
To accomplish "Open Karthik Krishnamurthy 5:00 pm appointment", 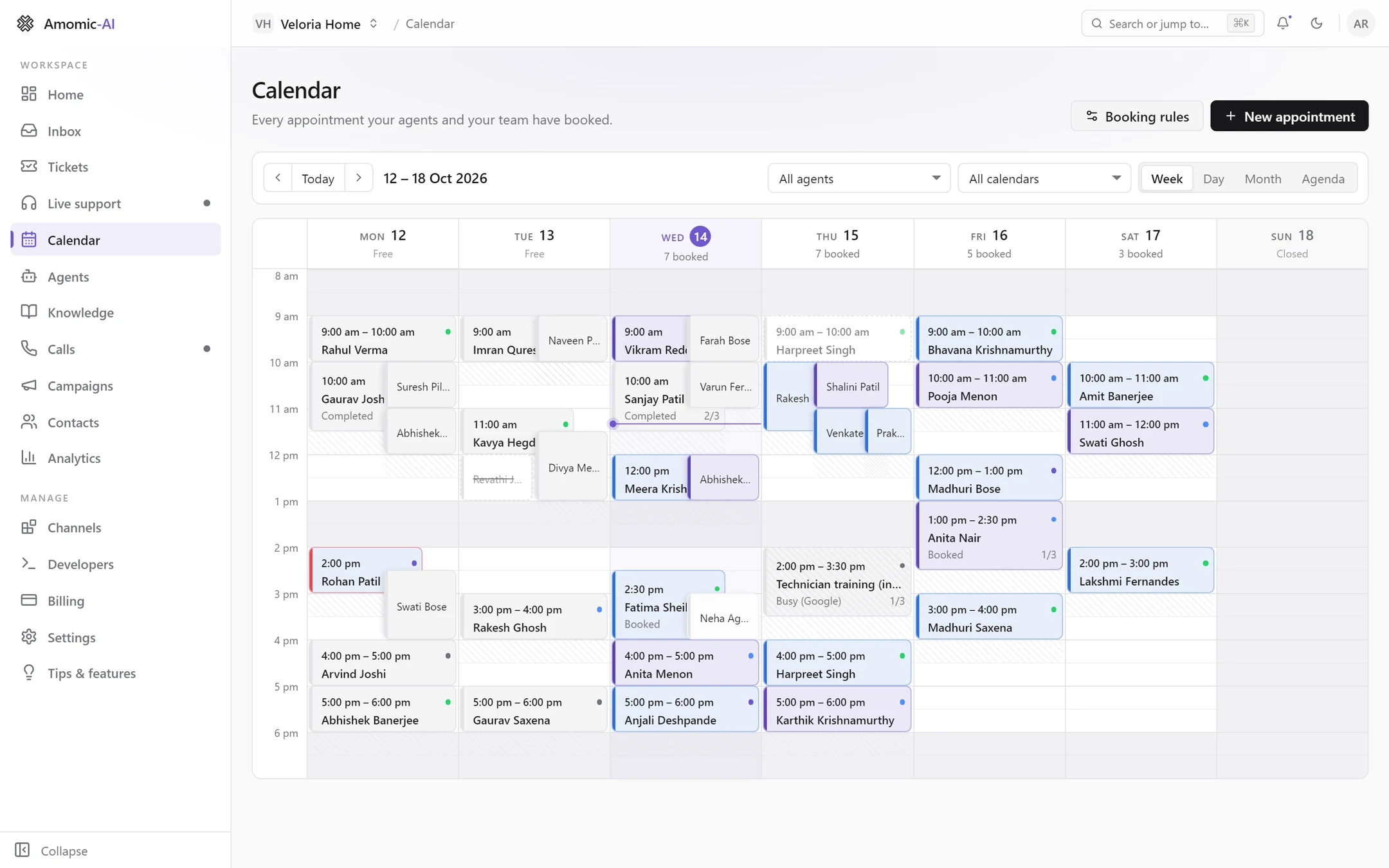I will click(837, 709).
